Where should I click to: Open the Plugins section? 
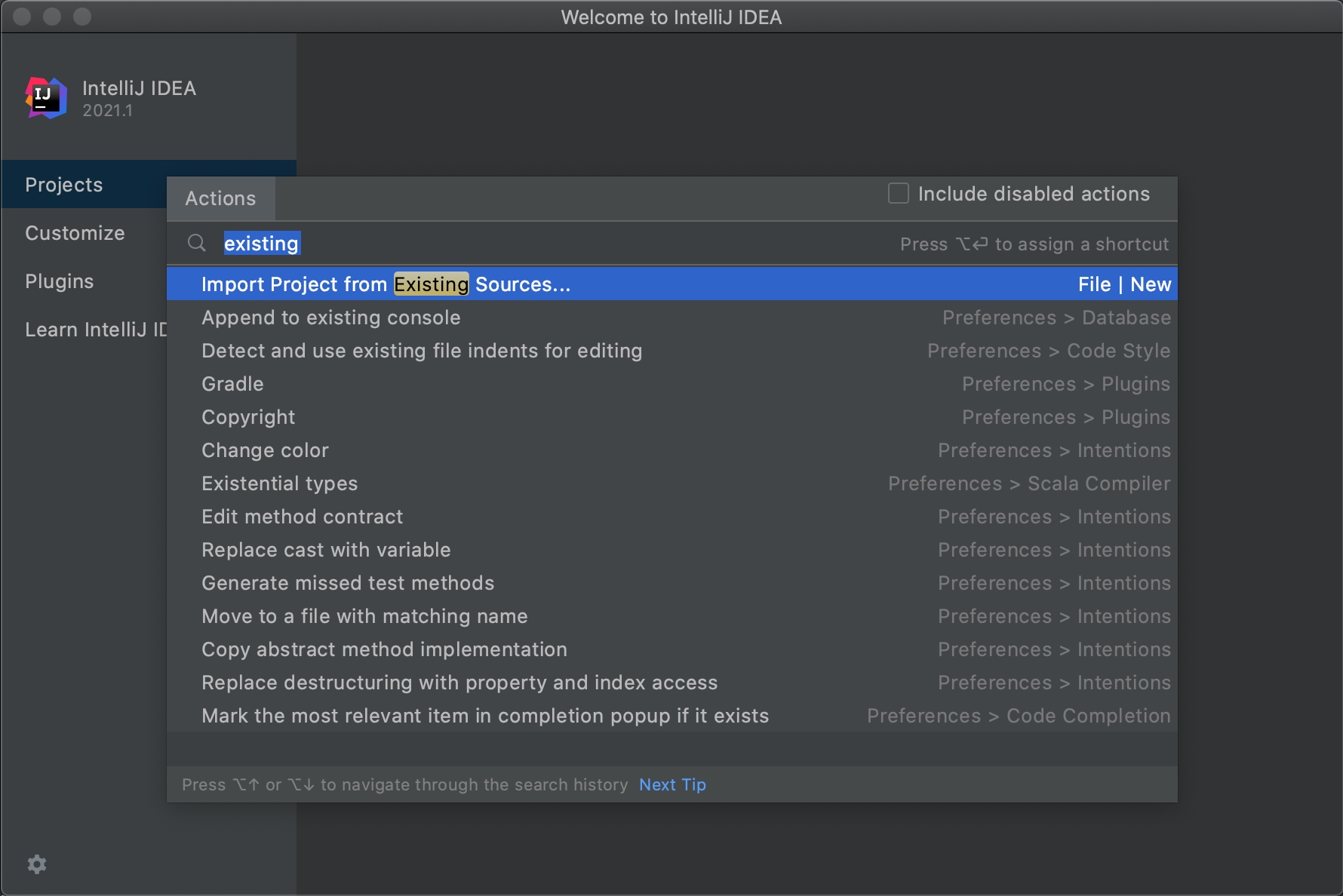60,281
